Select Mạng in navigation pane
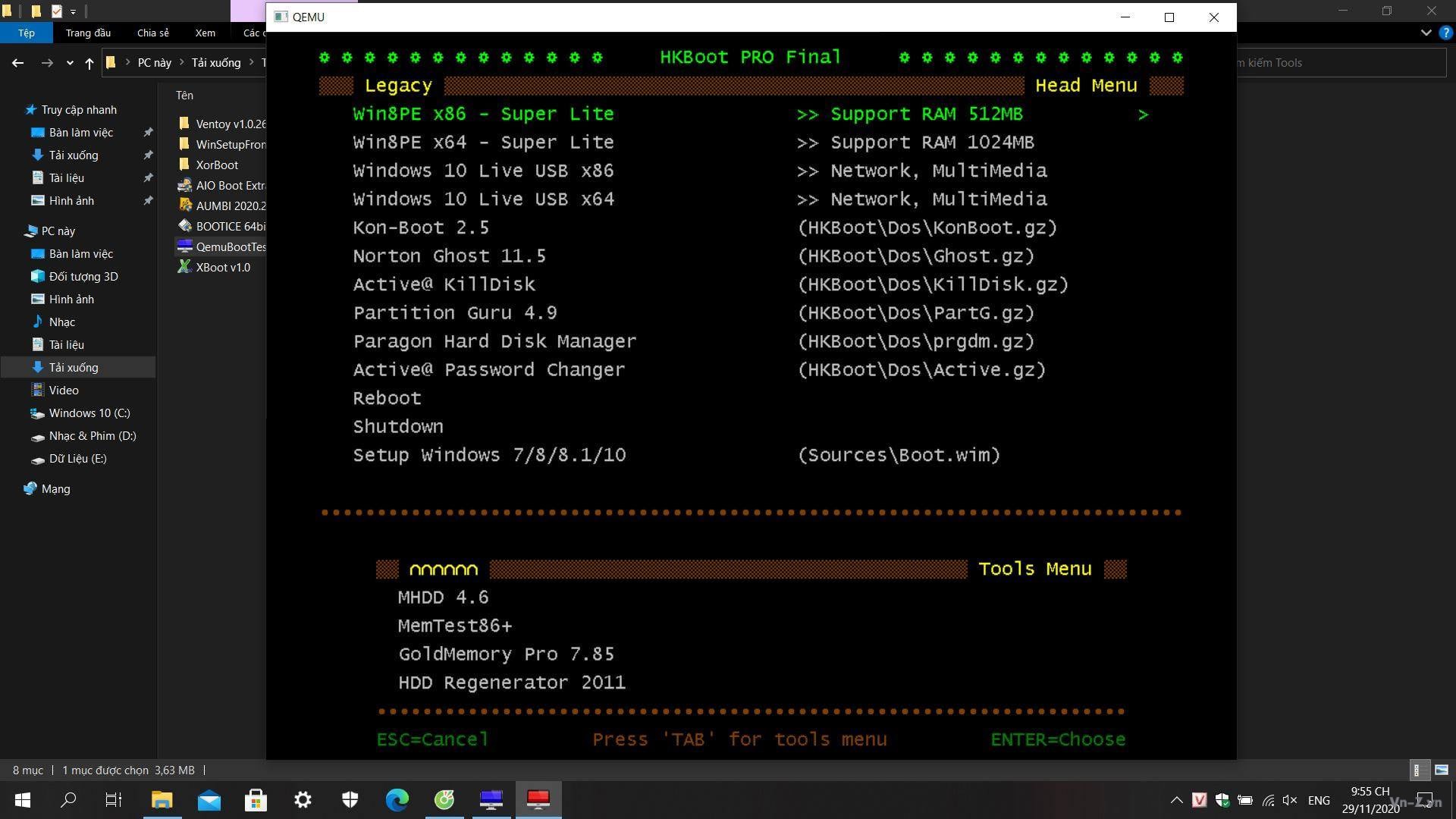The image size is (1456, 819). [55, 489]
